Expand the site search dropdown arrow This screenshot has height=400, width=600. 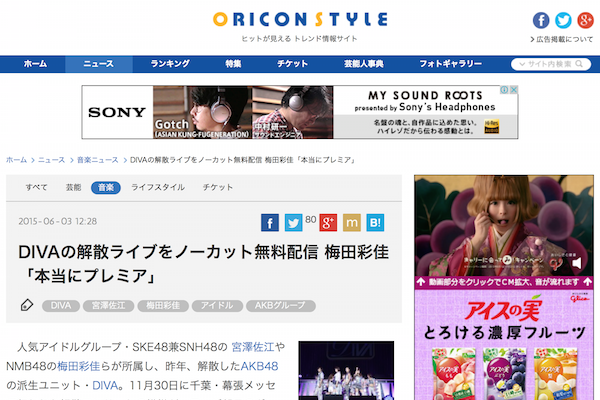click(x=522, y=64)
